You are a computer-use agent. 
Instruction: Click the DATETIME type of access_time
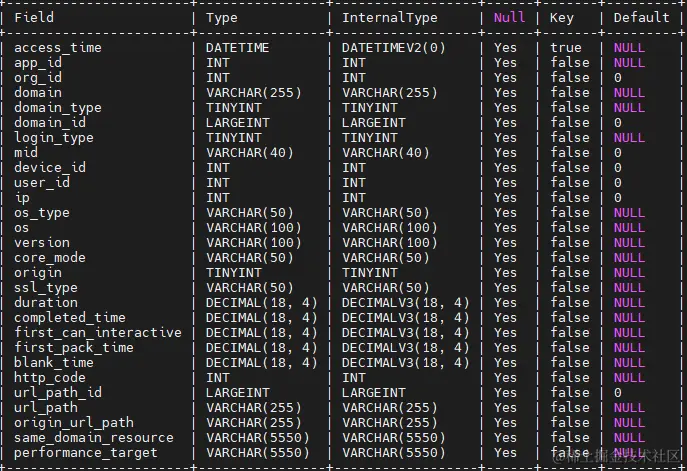(x=238, y=48)
